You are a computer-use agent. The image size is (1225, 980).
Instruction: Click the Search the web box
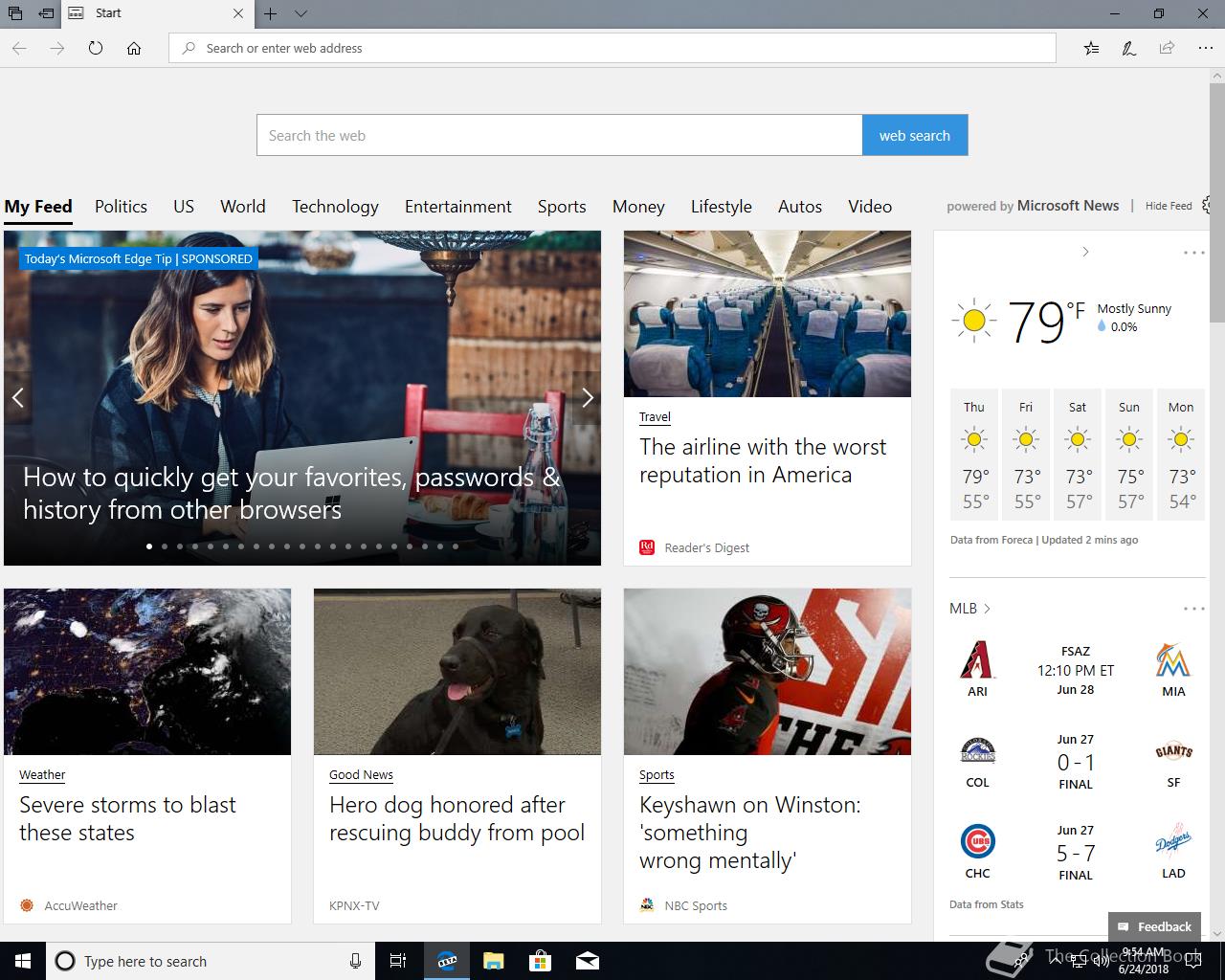coord(560,135)
